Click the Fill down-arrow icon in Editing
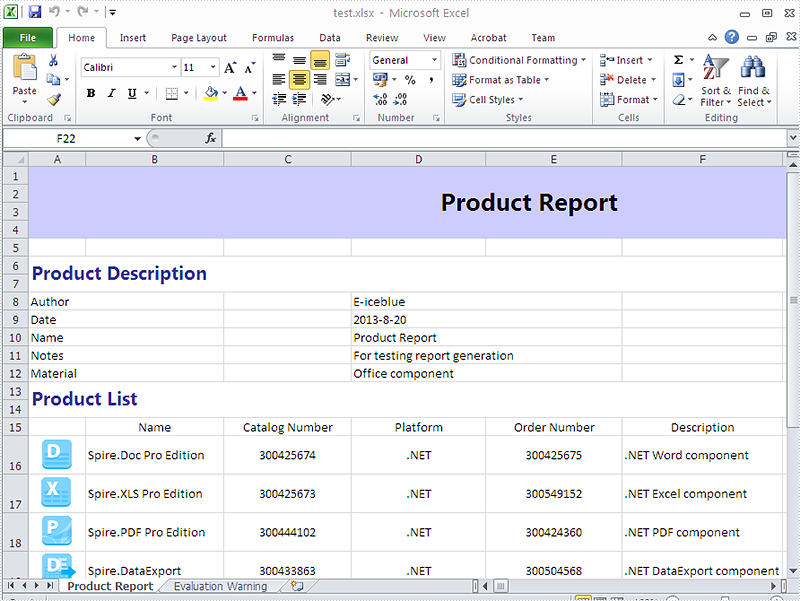 pos(679,80)
